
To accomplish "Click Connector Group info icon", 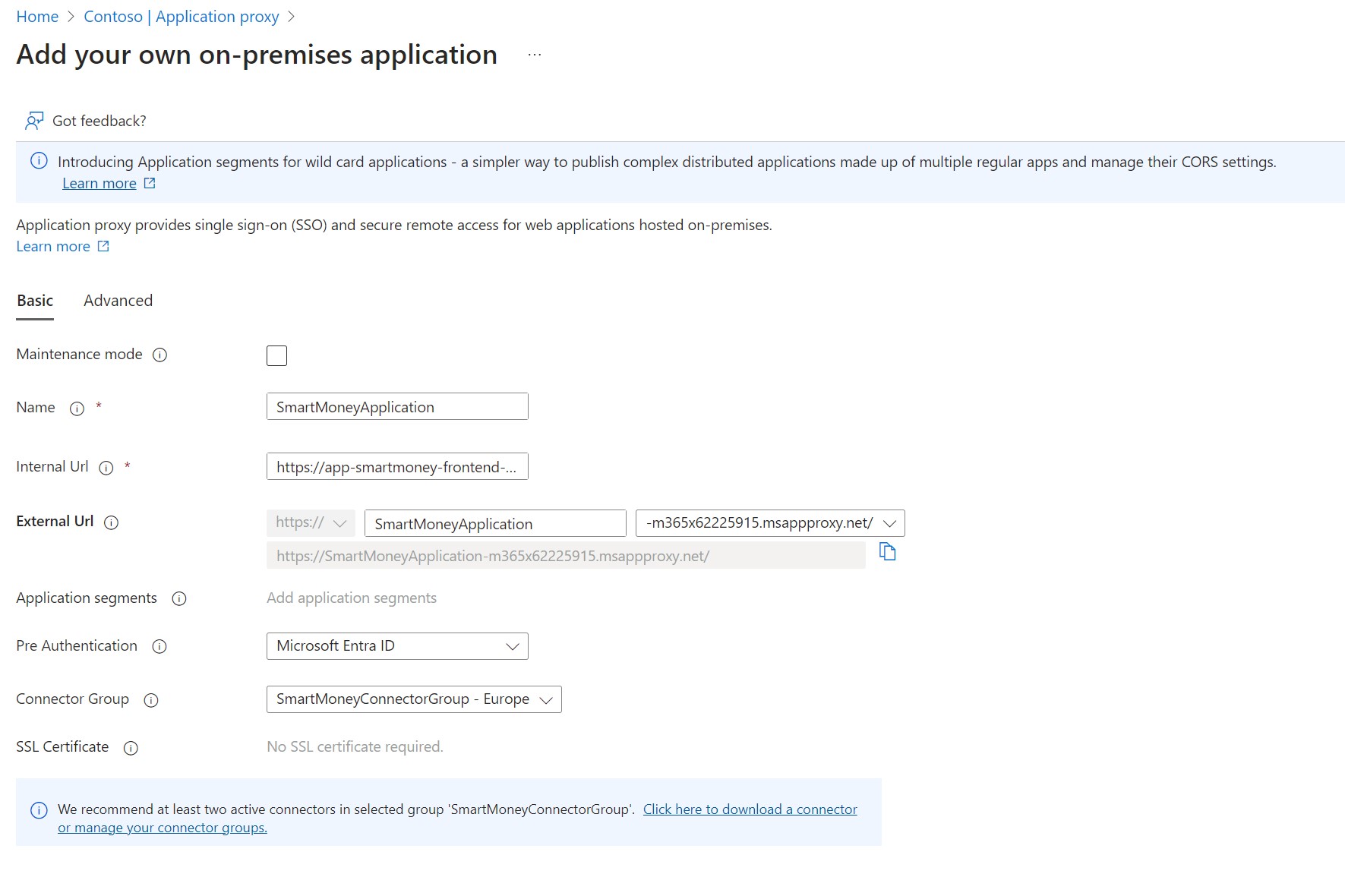I will 151,700.
